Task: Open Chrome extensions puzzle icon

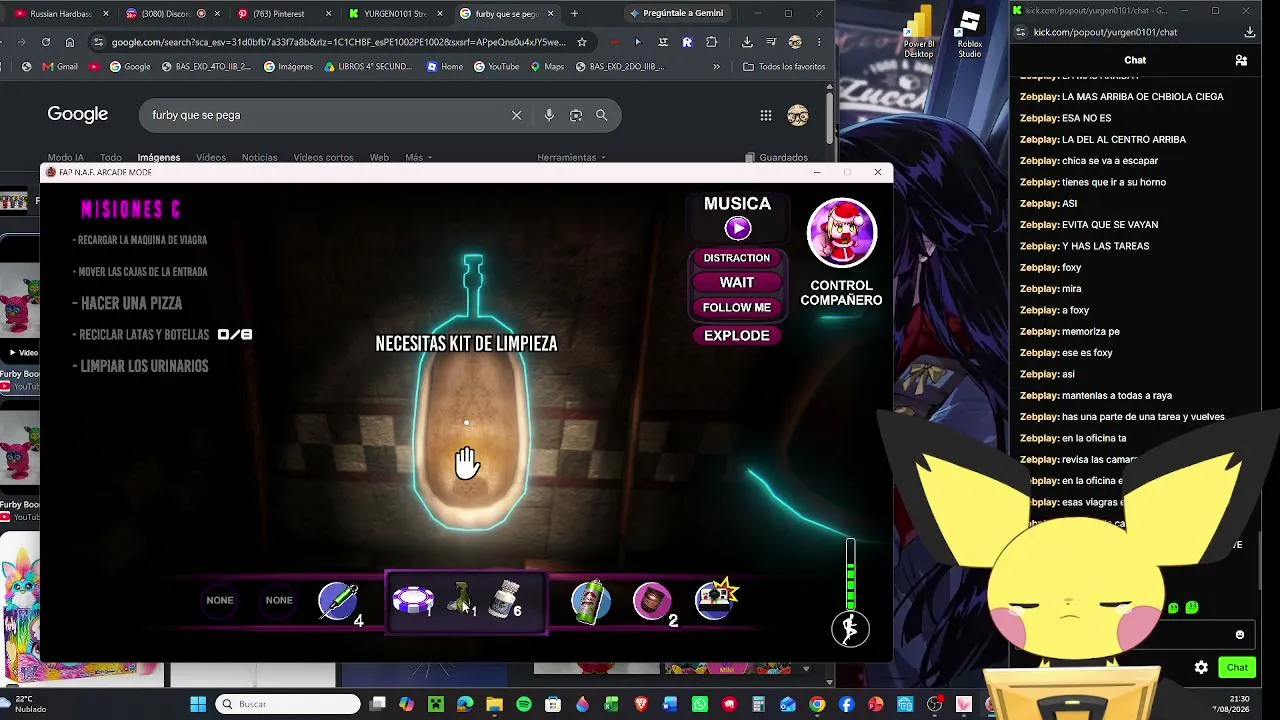Action: pyautogui.click(x=711, y=42)
